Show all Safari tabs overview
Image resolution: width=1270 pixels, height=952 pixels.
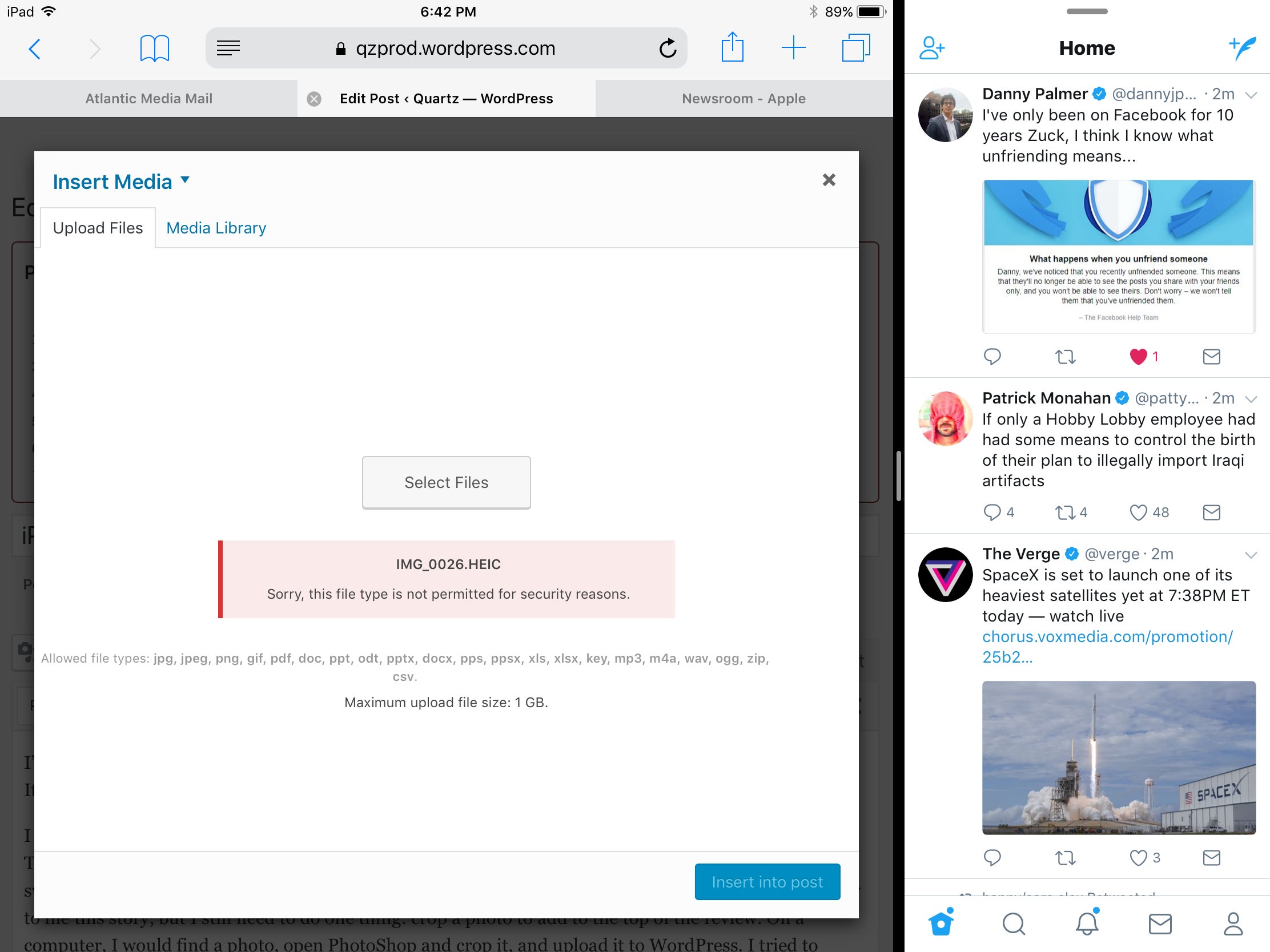pyautogui.click(x=855, y=47)
